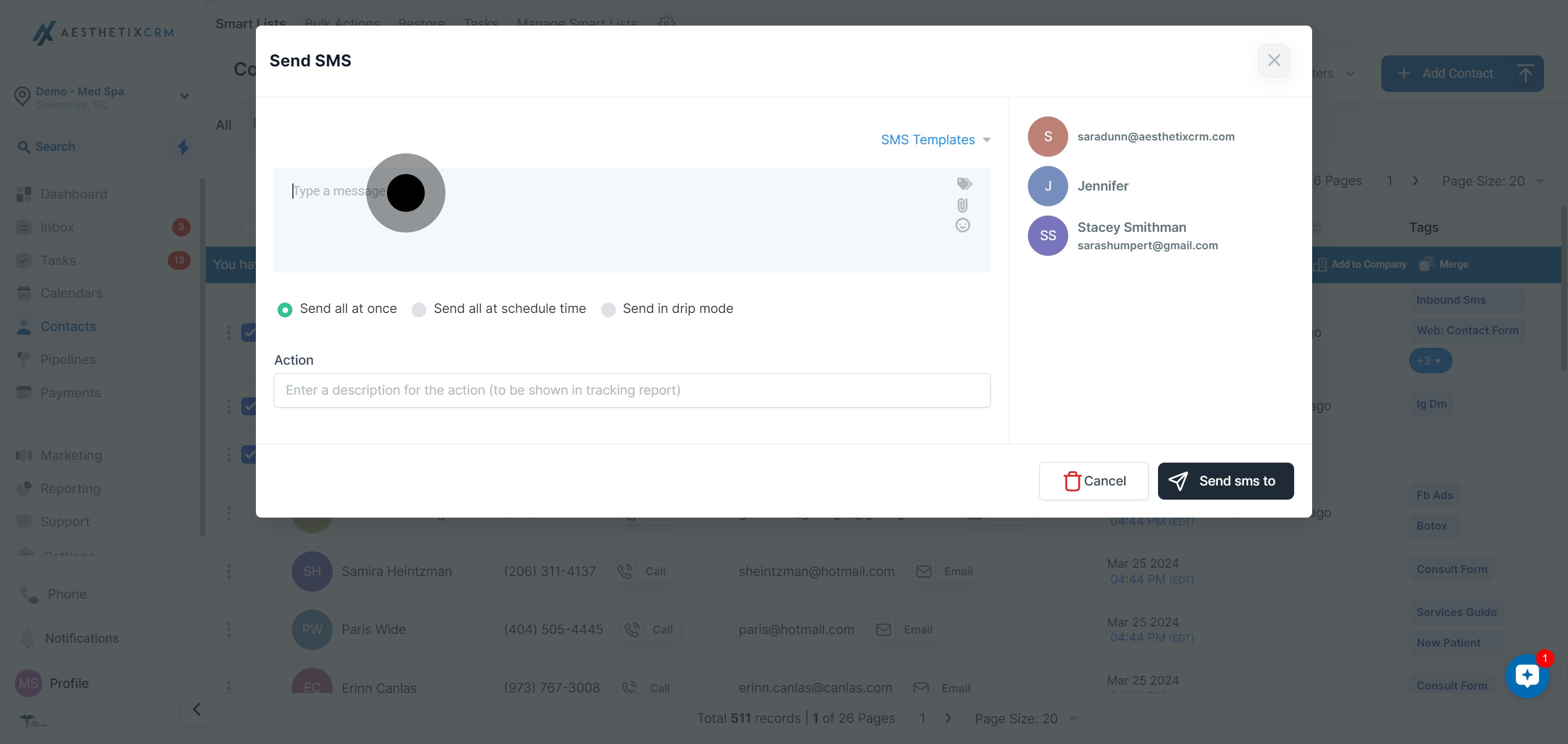Select Send all at schedule time

pos(419,310)
